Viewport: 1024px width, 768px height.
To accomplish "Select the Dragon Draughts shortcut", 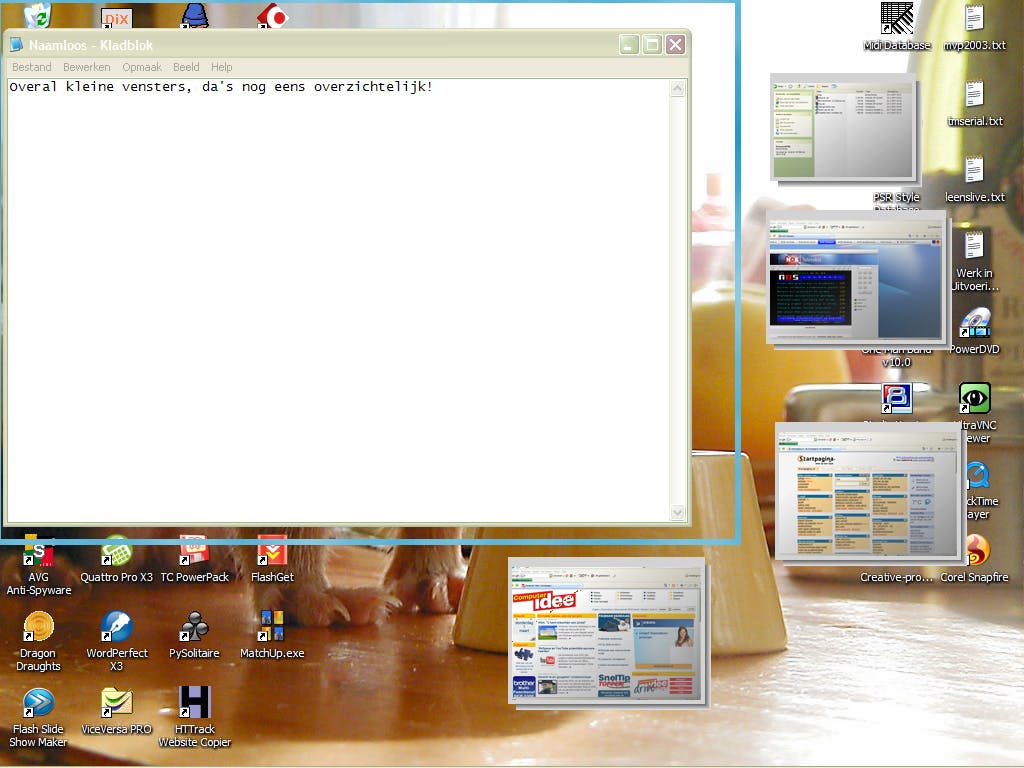I will click(39, 641).
